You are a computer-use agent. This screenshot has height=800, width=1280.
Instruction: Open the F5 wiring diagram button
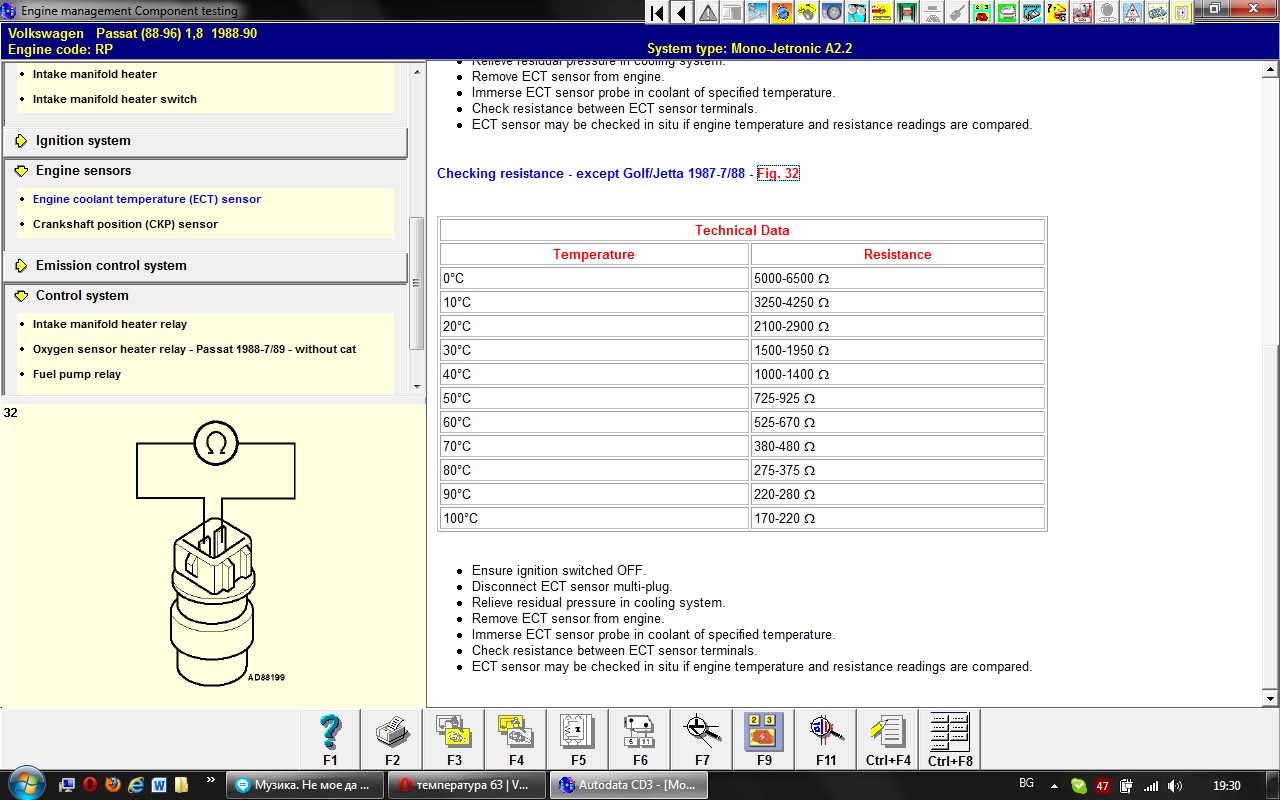578,740
